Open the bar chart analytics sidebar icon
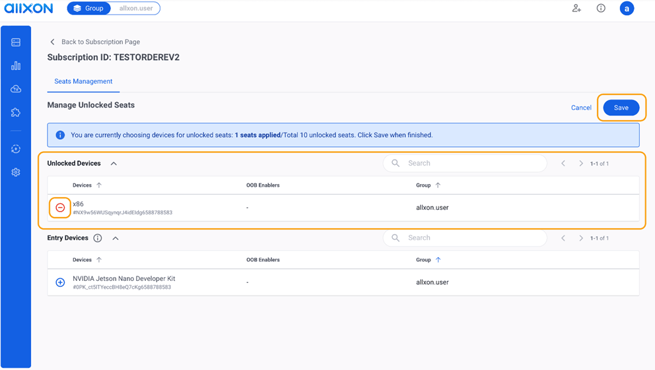This screenshot has height=370, width=655. [16, 66]
